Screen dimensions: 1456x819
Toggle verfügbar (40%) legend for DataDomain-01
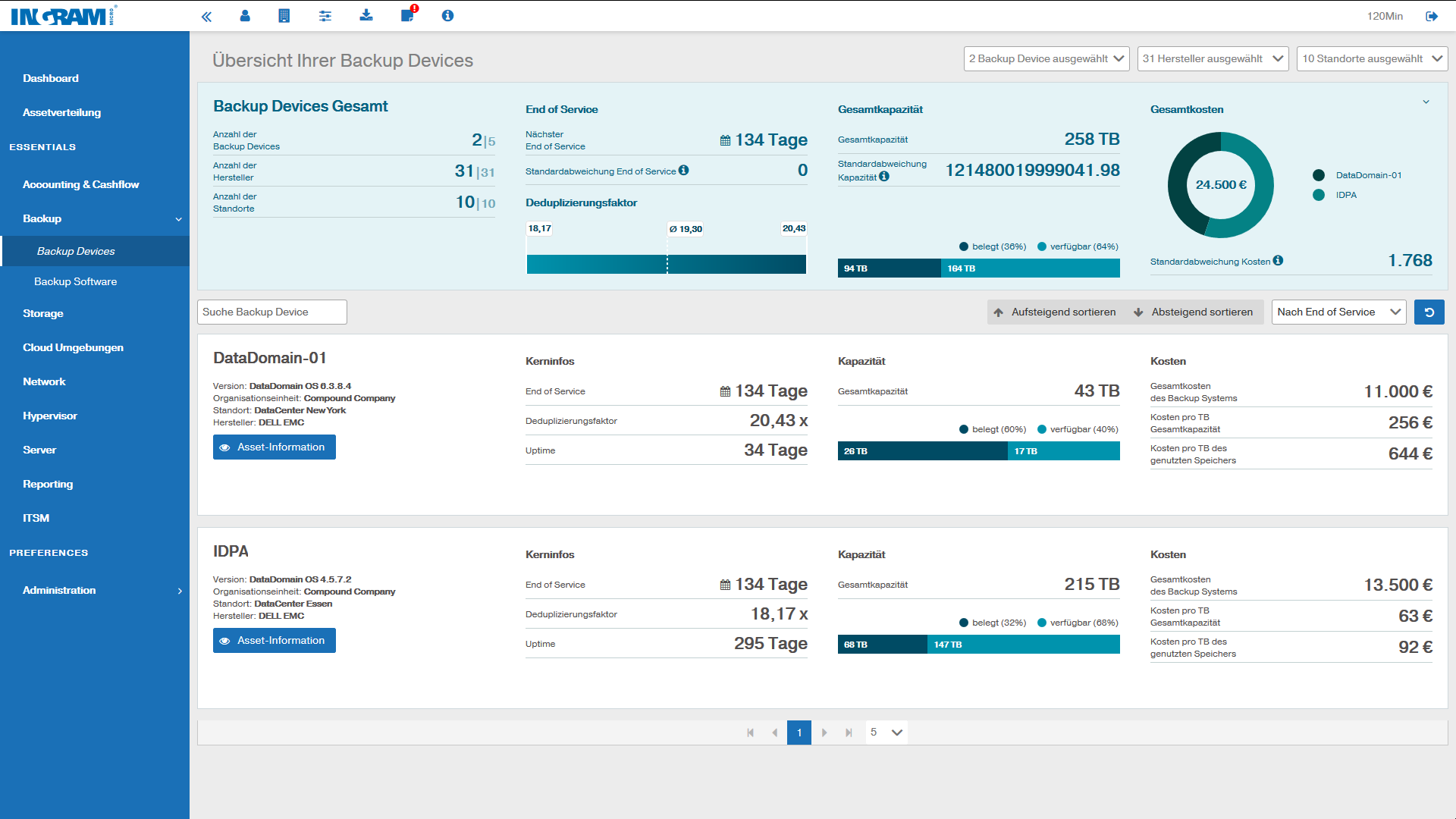(1078, 429)
